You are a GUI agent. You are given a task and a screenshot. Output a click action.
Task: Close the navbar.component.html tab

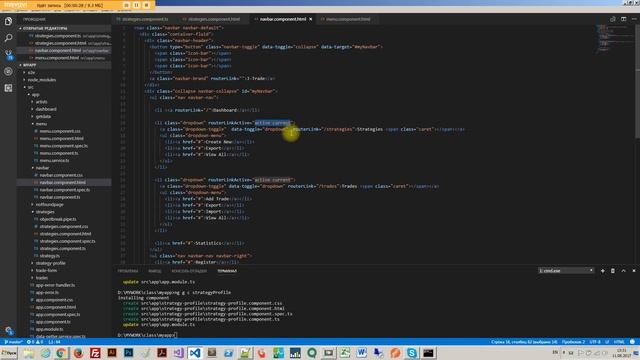[311, 19]
